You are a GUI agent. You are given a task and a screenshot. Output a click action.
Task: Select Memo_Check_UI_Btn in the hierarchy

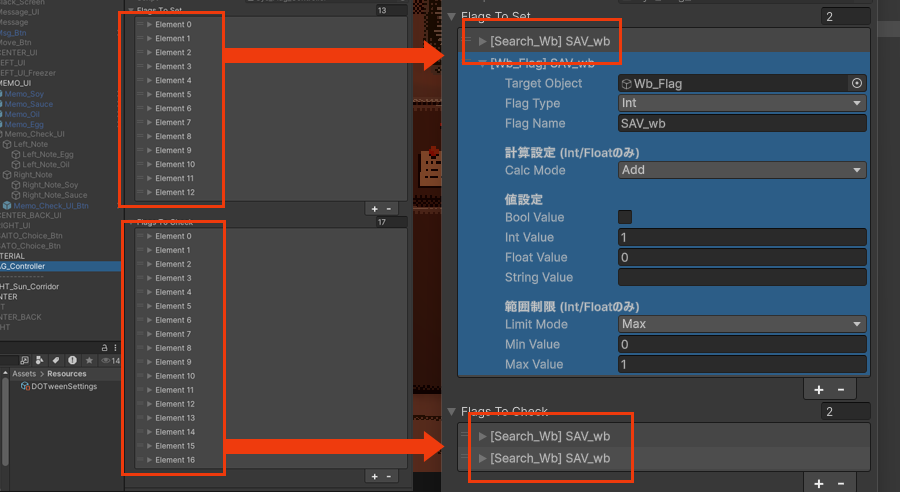point(51,205)
